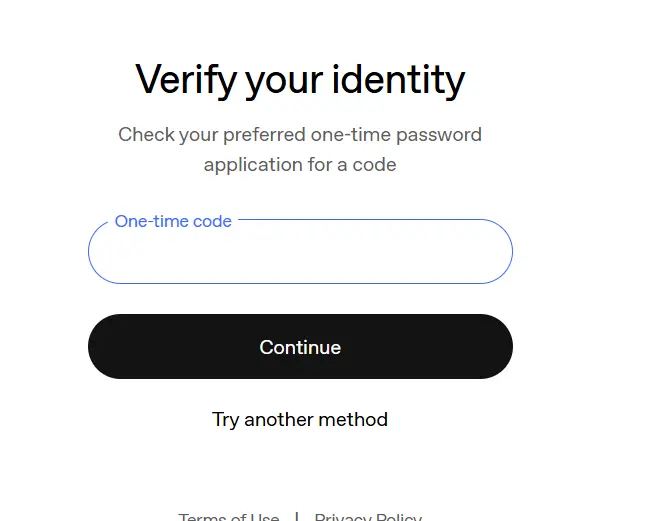Choose a different verification method
The width and height of the screenshot is (646, 521).
point(300,420)
